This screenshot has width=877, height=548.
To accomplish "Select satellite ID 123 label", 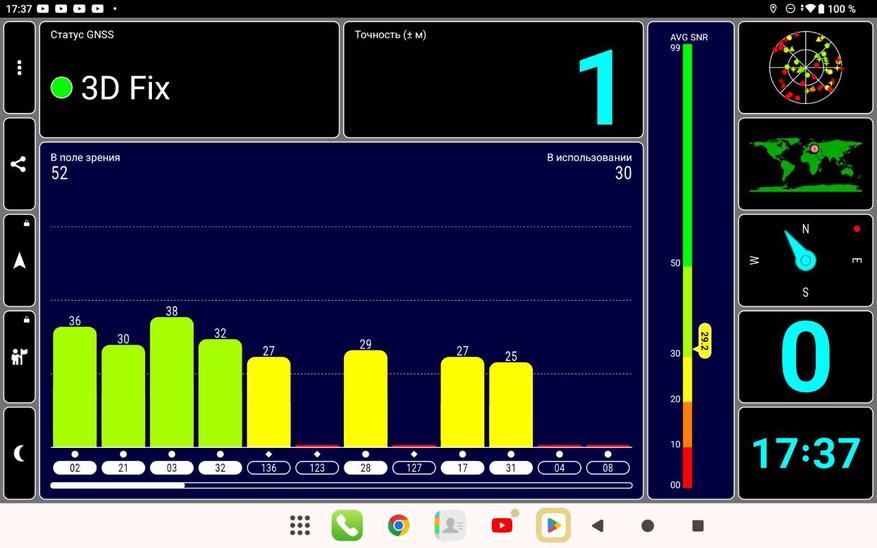I will pos(317,468).
